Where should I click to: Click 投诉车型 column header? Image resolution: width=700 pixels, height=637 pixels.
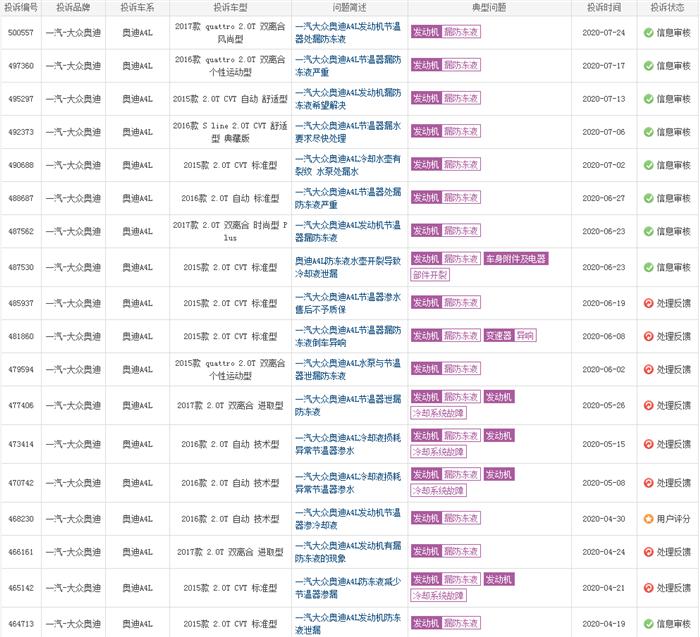[230, 8]
